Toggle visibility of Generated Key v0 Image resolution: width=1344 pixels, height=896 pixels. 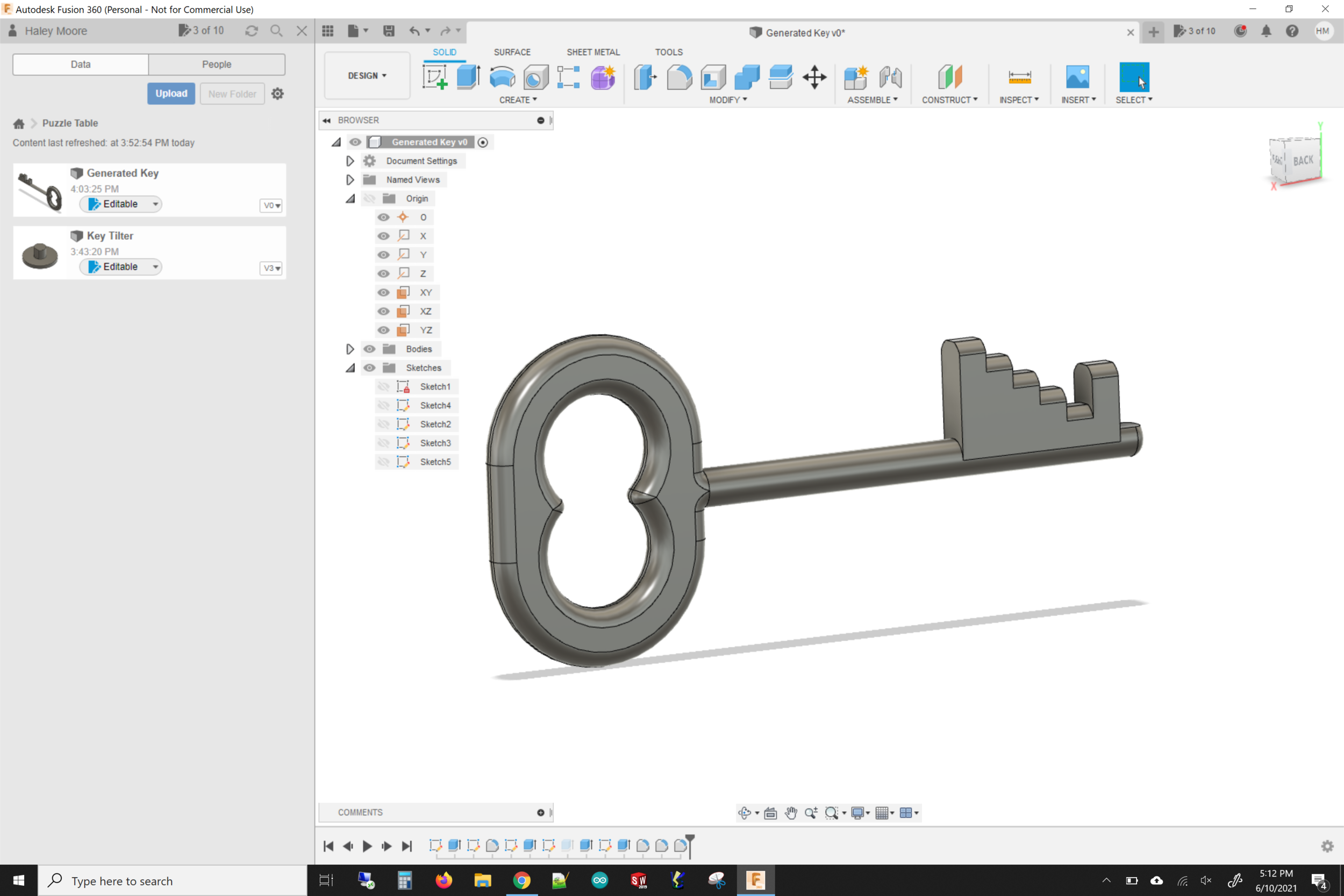pyautogui.click(x=355, y=142)
